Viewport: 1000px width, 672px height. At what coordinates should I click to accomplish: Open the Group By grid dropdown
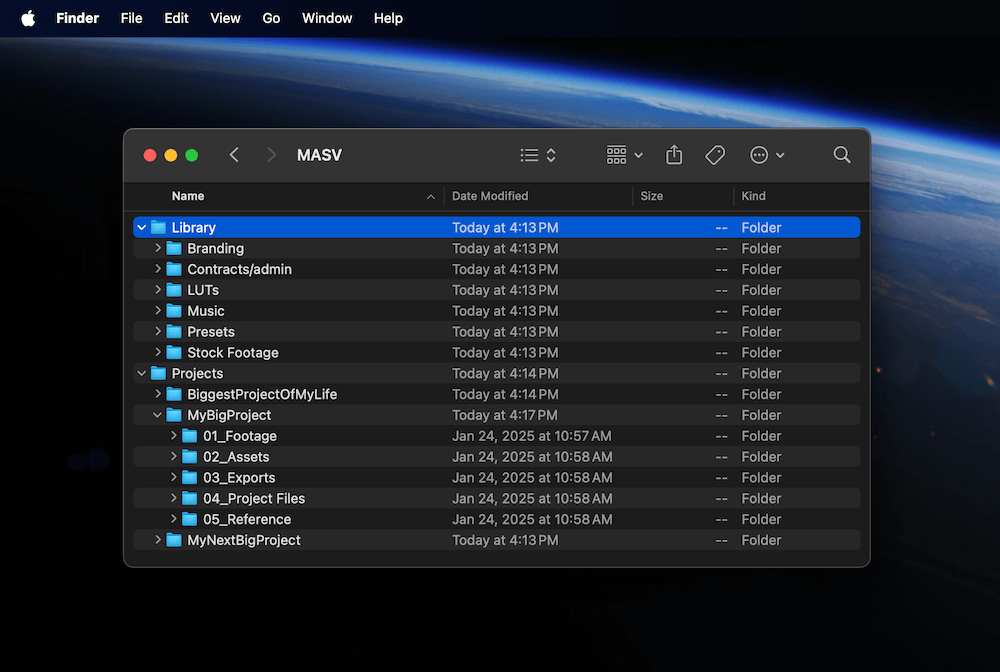click(624, 155)
